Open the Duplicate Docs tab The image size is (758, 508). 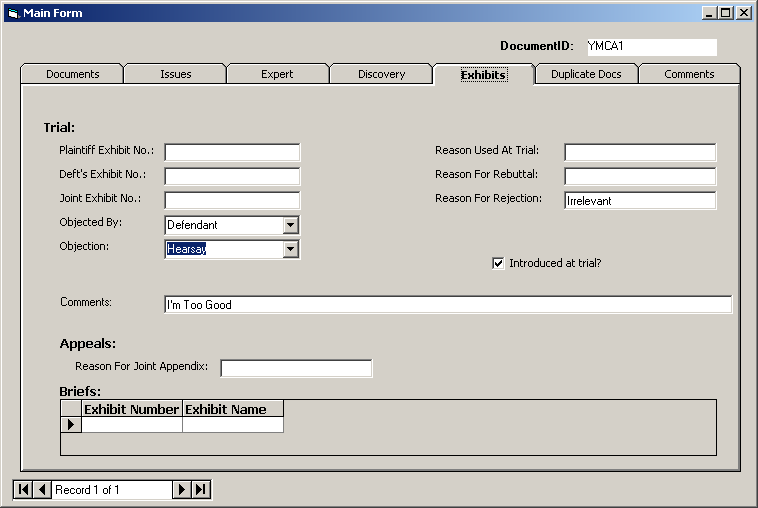click(x=586, y=74)
